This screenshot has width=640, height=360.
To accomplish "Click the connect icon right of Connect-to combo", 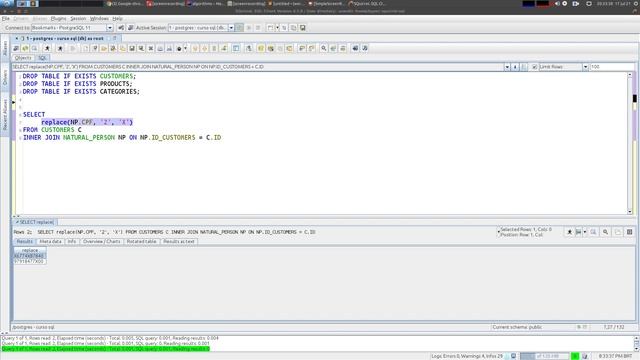I will 121,28.
